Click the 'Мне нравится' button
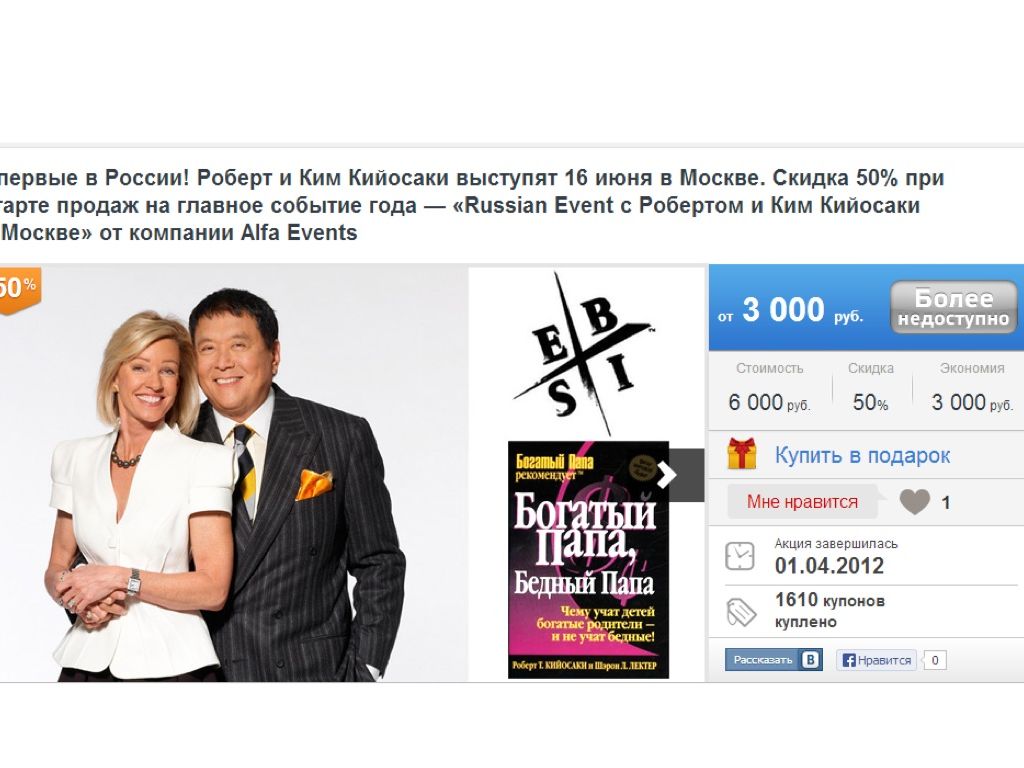1024x768 pixels. click(802, 502)
